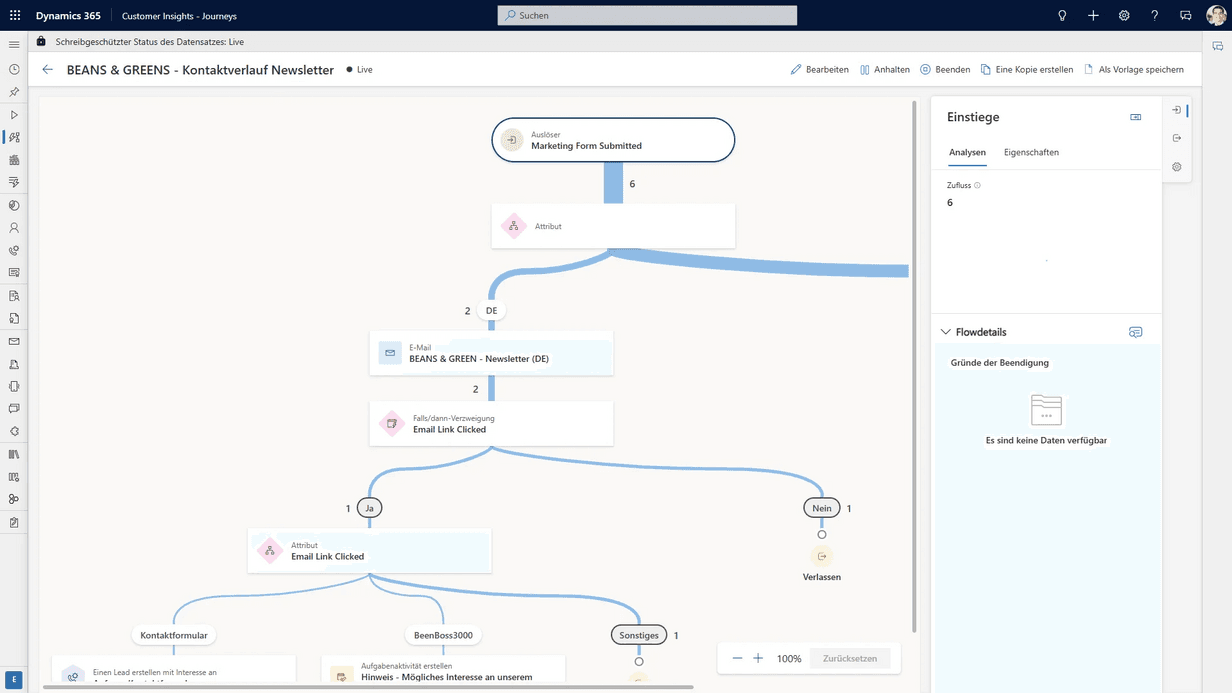Click the zoom in plus button
Image resolution: width=1232 pixels, height=693 pixels.
tap(758, 658)
